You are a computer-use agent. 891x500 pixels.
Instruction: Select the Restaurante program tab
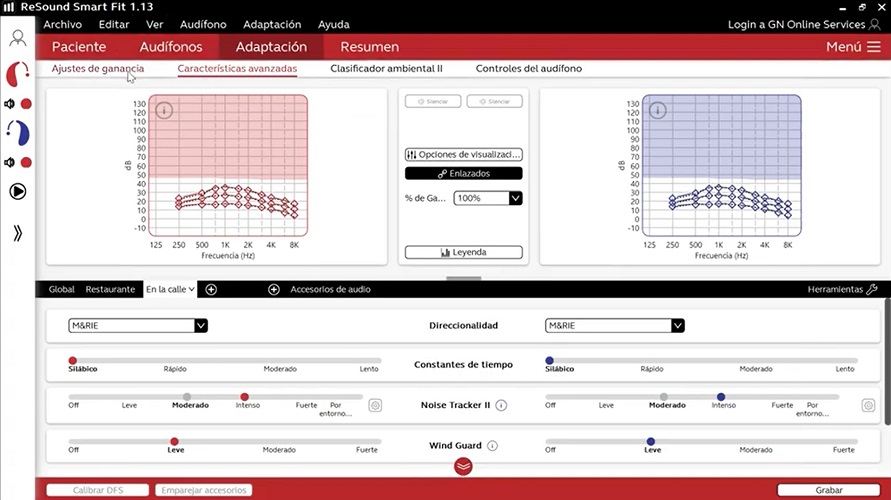coord(110,289)
